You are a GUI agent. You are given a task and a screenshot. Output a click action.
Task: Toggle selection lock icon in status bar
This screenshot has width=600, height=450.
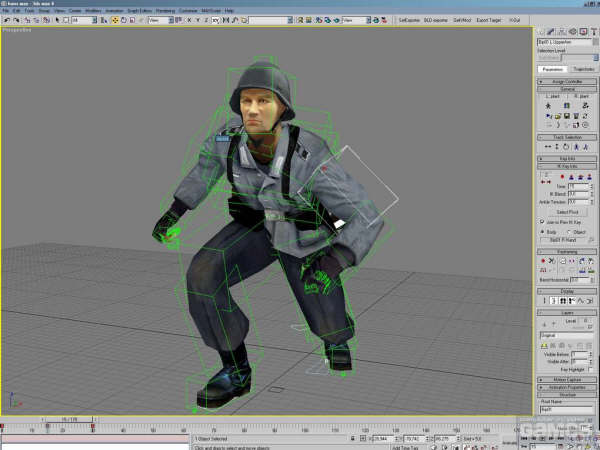353,439
